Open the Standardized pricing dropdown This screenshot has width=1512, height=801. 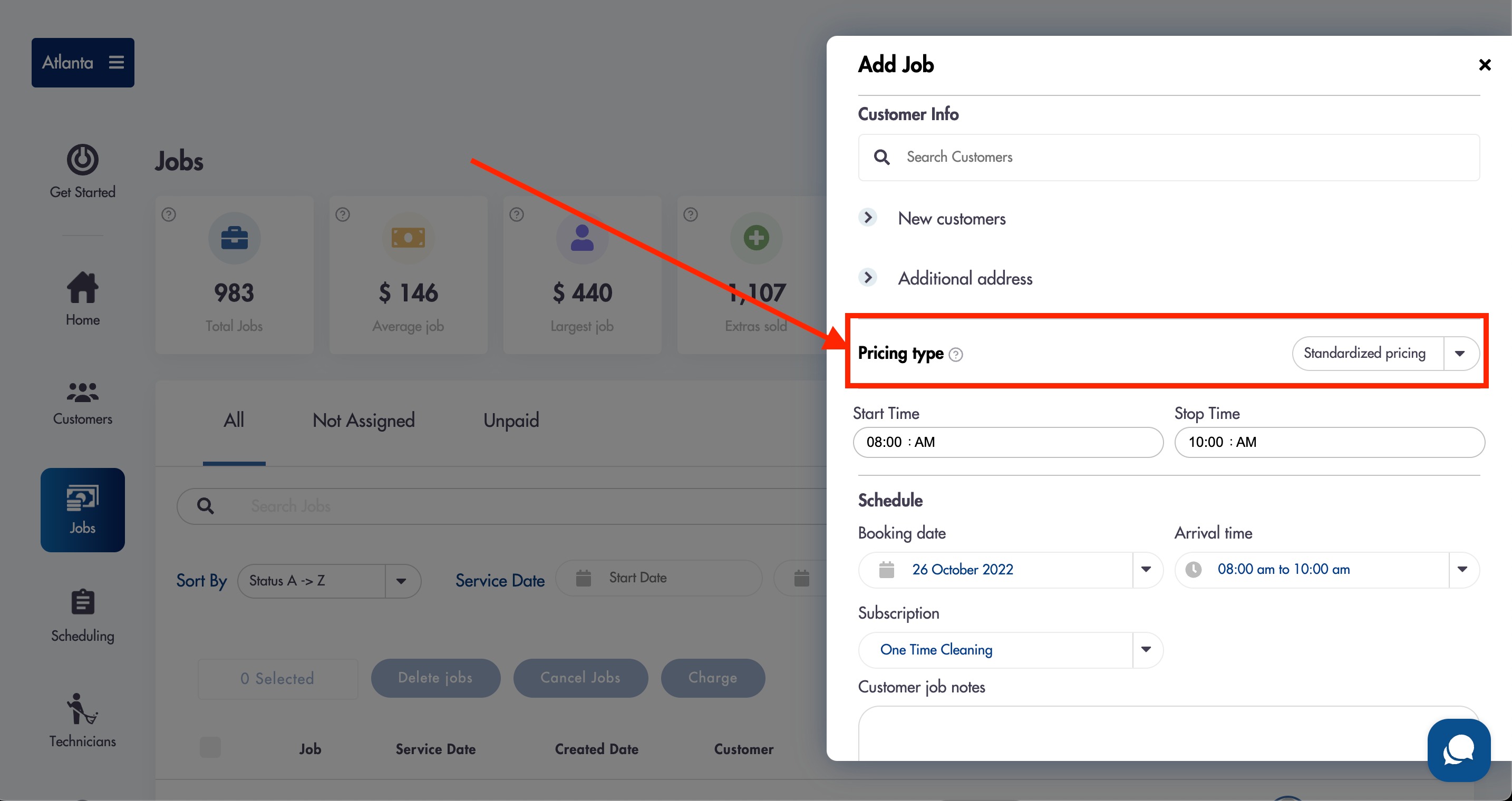coord(1386,353)
